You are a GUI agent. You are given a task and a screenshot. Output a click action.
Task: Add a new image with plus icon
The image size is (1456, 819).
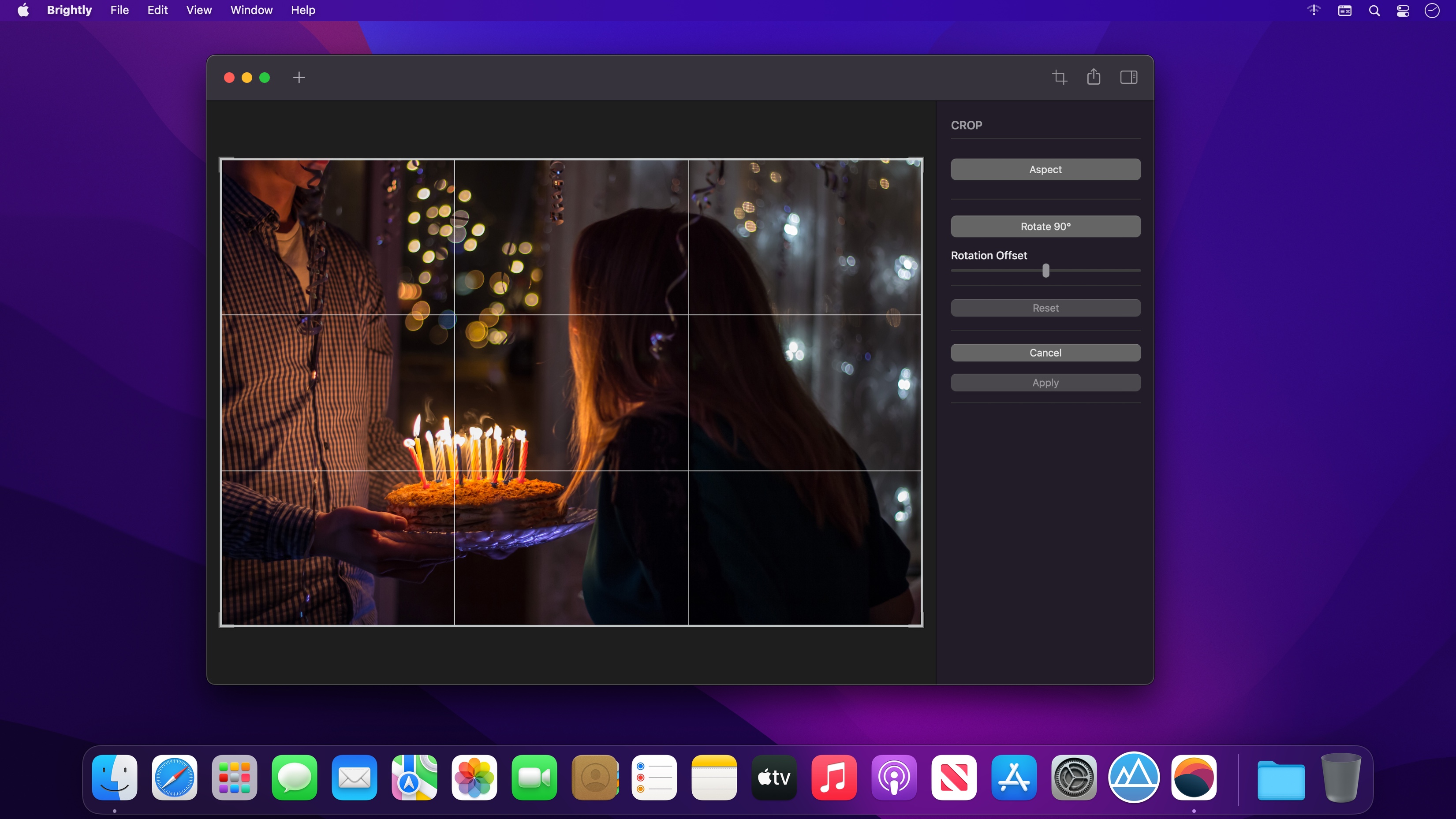(x=299, y=78)
